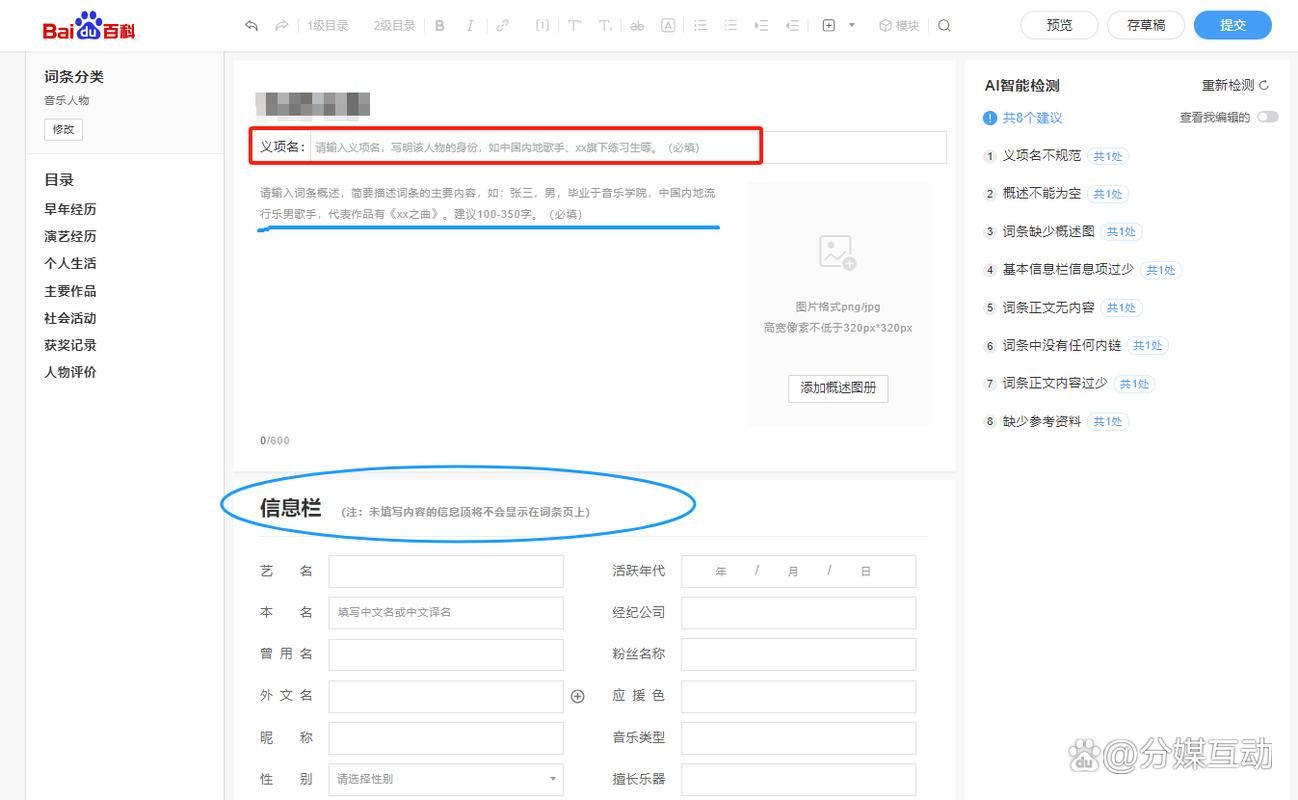Insert an ordered list

(700, 26)
